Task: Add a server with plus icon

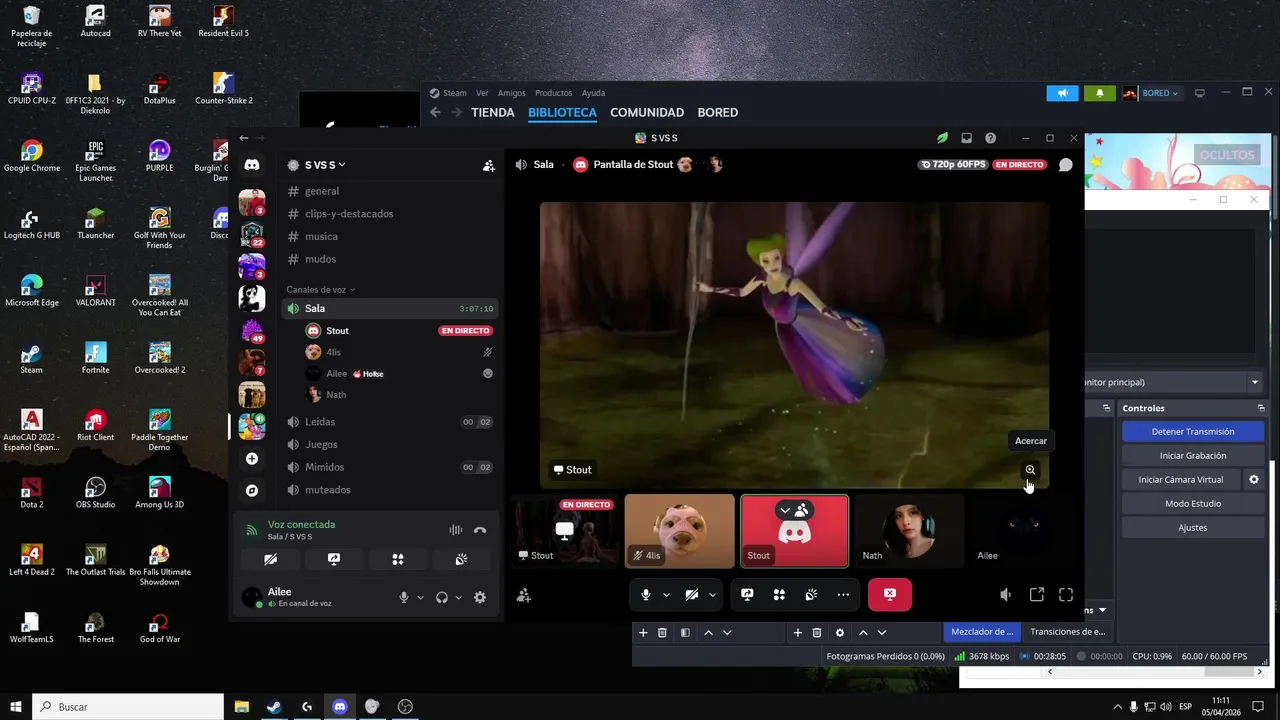Action: click(252, 459)
